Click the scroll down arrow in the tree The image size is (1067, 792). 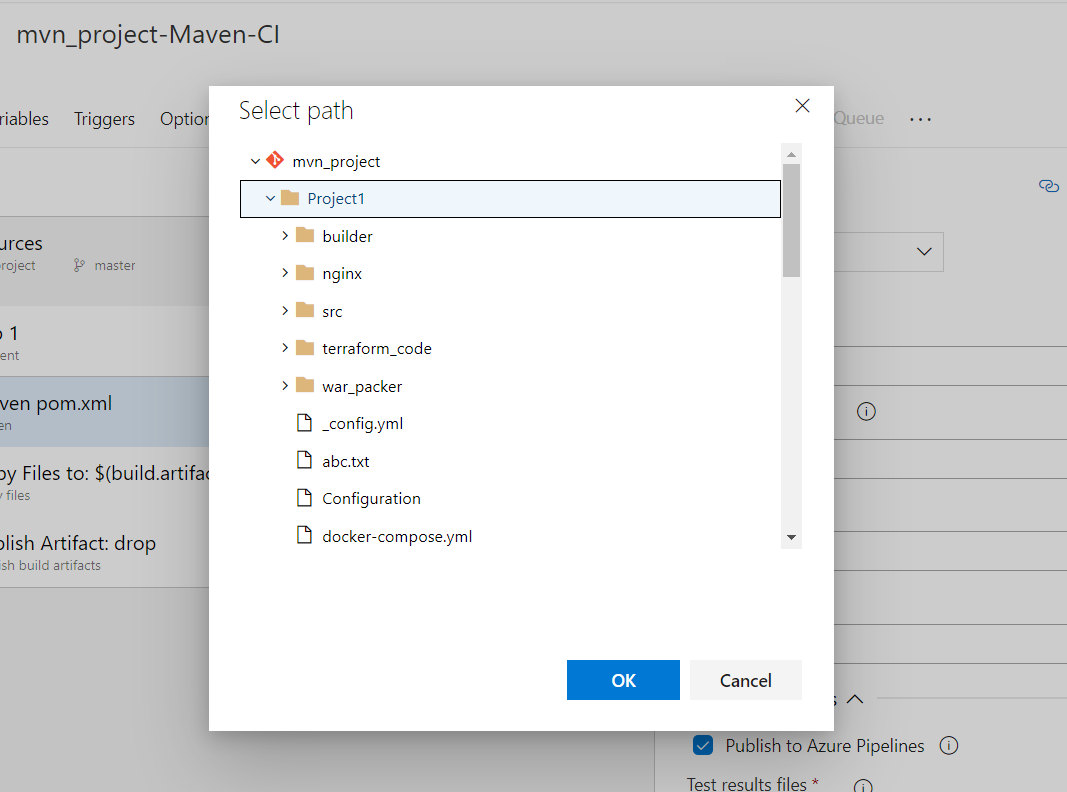pos(791,537)
